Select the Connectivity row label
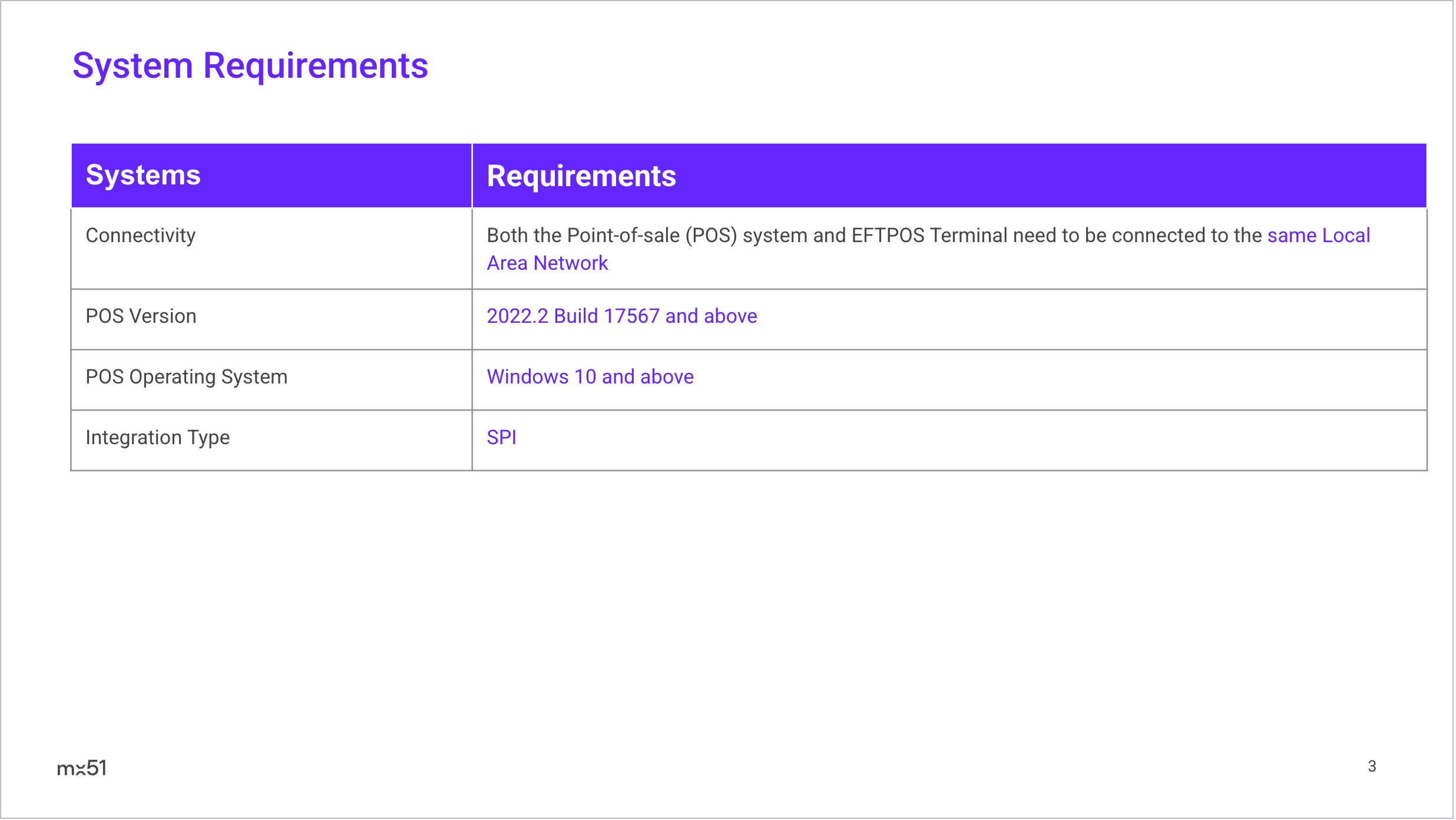The image size is (1456, 820). point(140,236)
